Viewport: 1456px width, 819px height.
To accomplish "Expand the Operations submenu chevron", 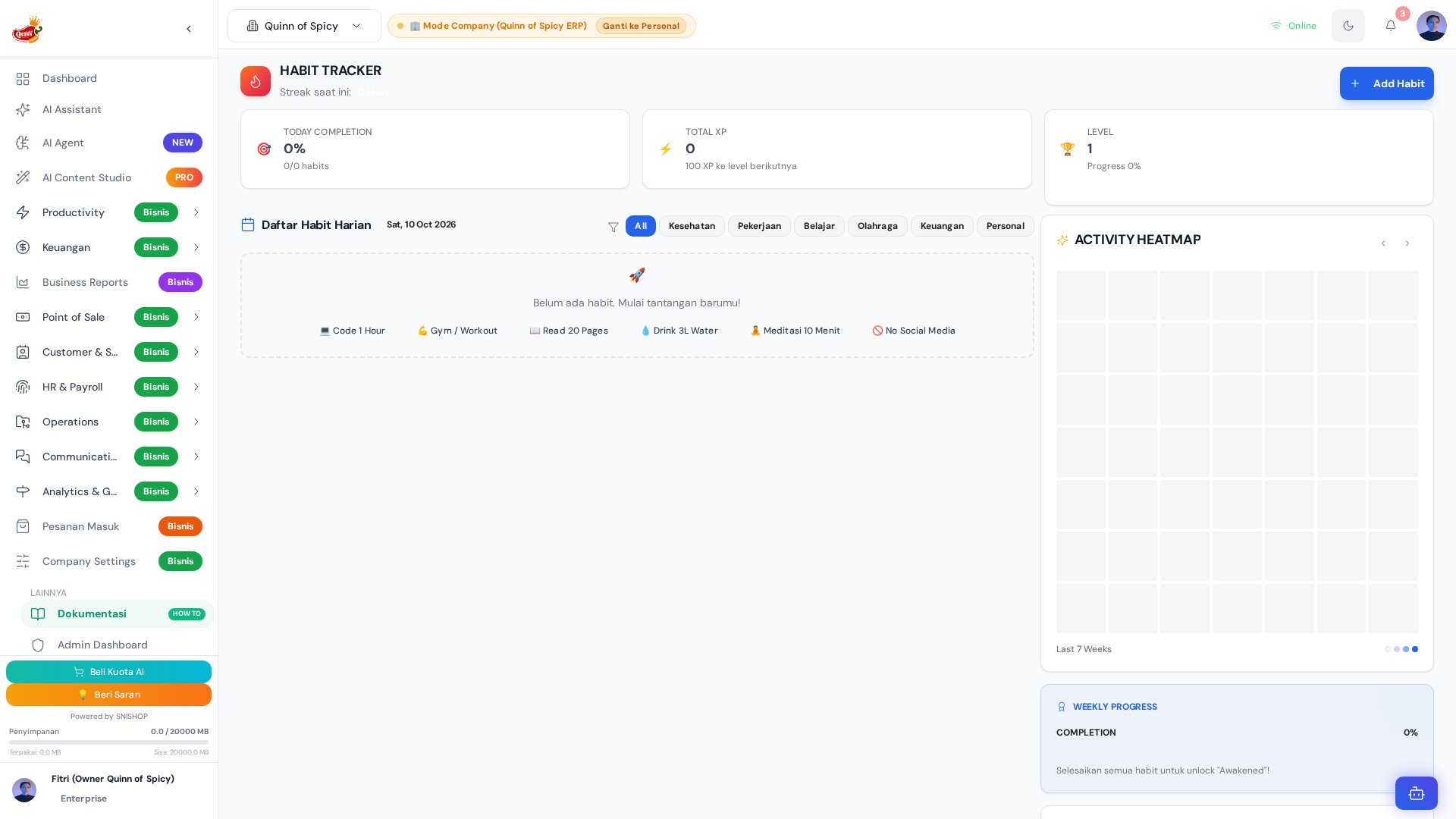I will click(x=196, y=422).
